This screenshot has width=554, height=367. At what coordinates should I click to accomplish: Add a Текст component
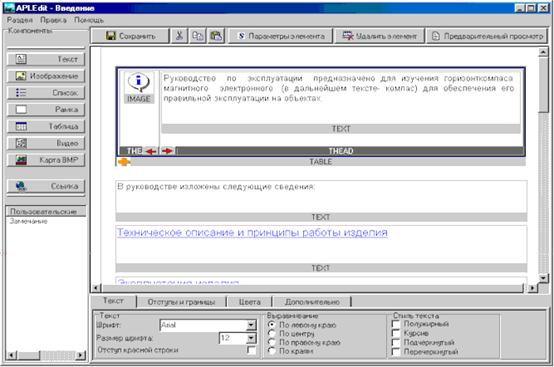46,59
